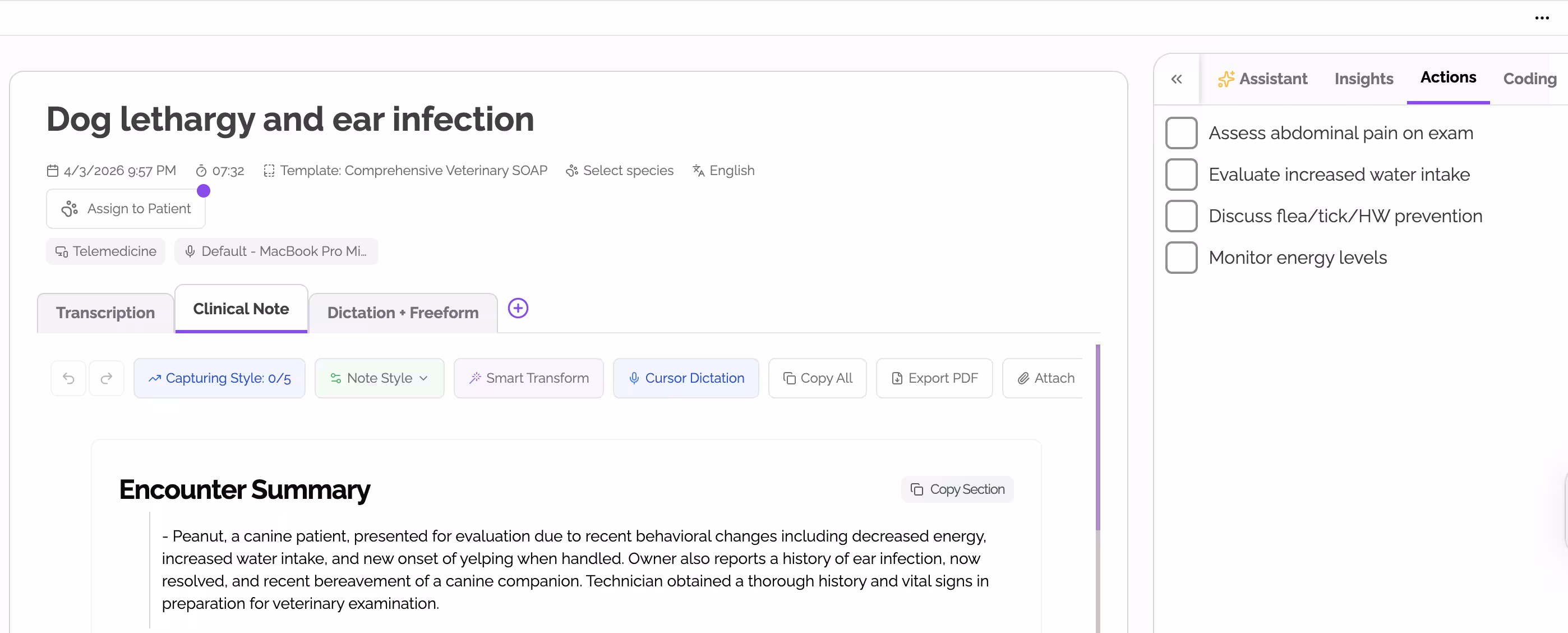Click the Smart Transform button
This screenshot has width=1568, height=633.
(x=528, y=378)
